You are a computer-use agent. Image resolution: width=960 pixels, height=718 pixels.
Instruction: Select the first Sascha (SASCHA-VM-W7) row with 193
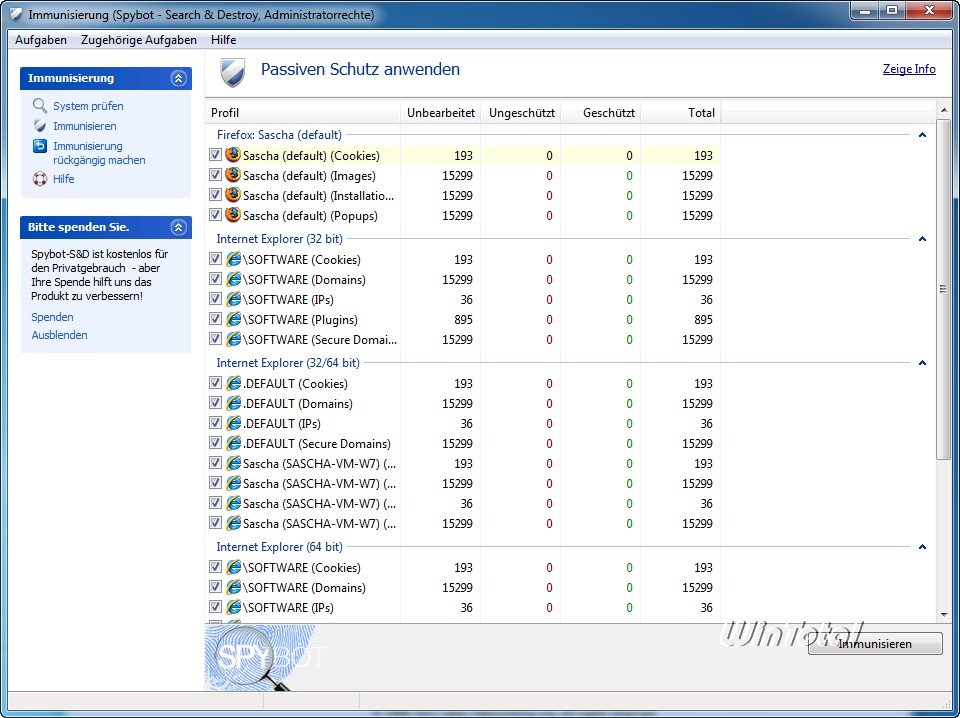(463, 463)
